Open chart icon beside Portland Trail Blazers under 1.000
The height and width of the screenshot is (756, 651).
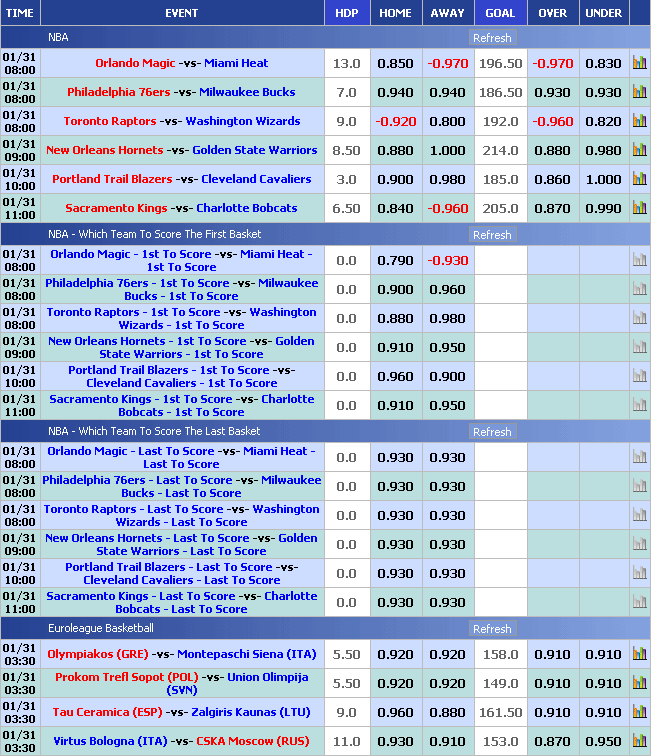point(639,179)
